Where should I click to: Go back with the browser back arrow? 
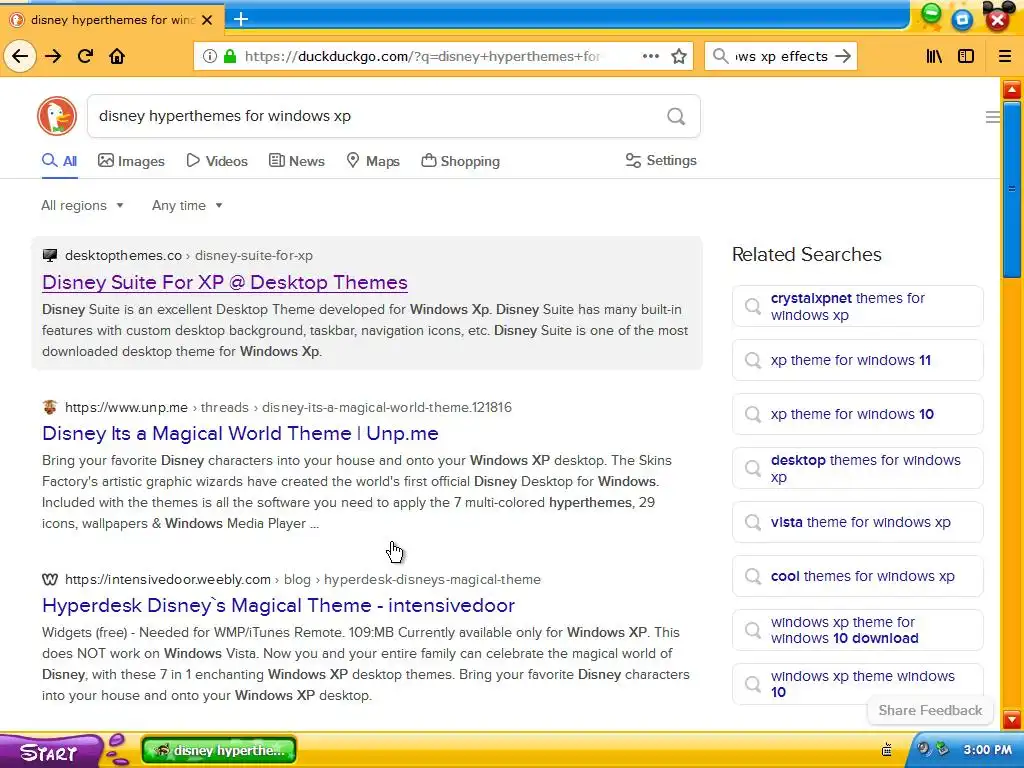pos(20,56)
